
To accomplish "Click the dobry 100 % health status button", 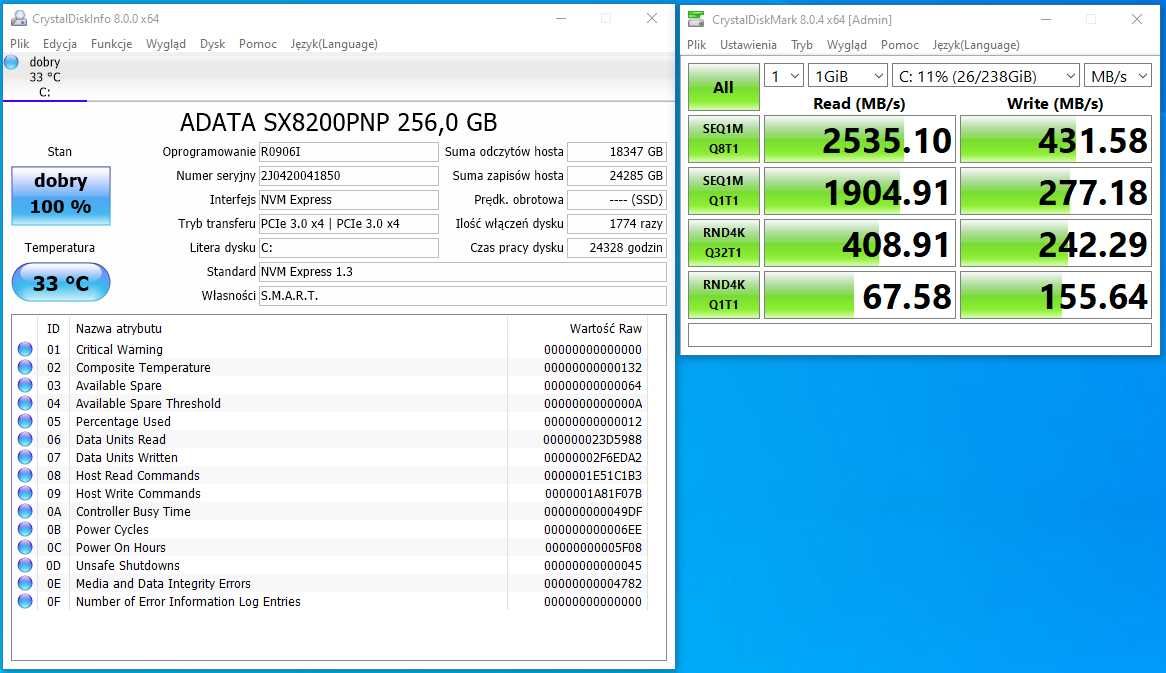I will (61, 196).
